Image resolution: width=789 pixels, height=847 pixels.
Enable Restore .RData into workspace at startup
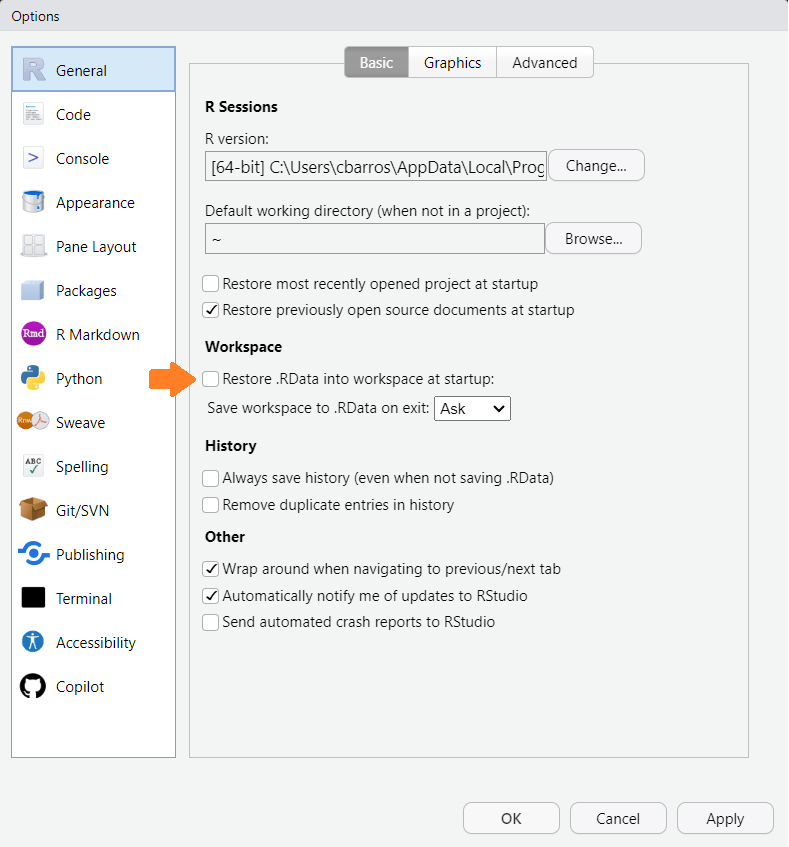click(210, 379)
